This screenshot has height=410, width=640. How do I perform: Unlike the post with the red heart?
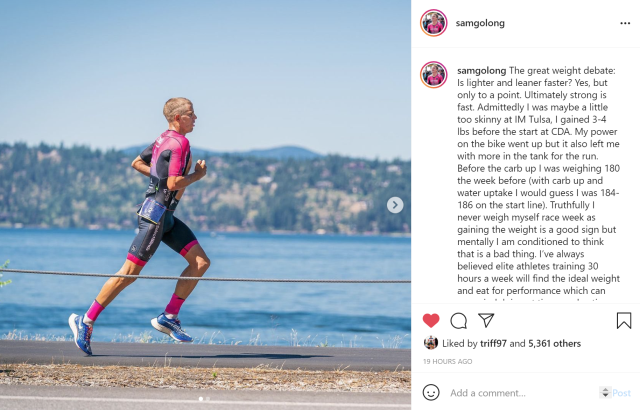(431, 321)
